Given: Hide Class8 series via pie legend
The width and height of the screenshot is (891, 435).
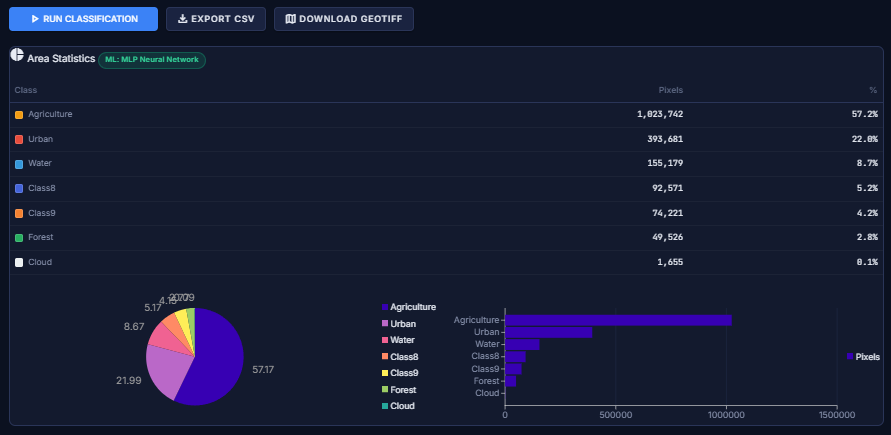Looking at the screenshot, I should click(404, 357).
